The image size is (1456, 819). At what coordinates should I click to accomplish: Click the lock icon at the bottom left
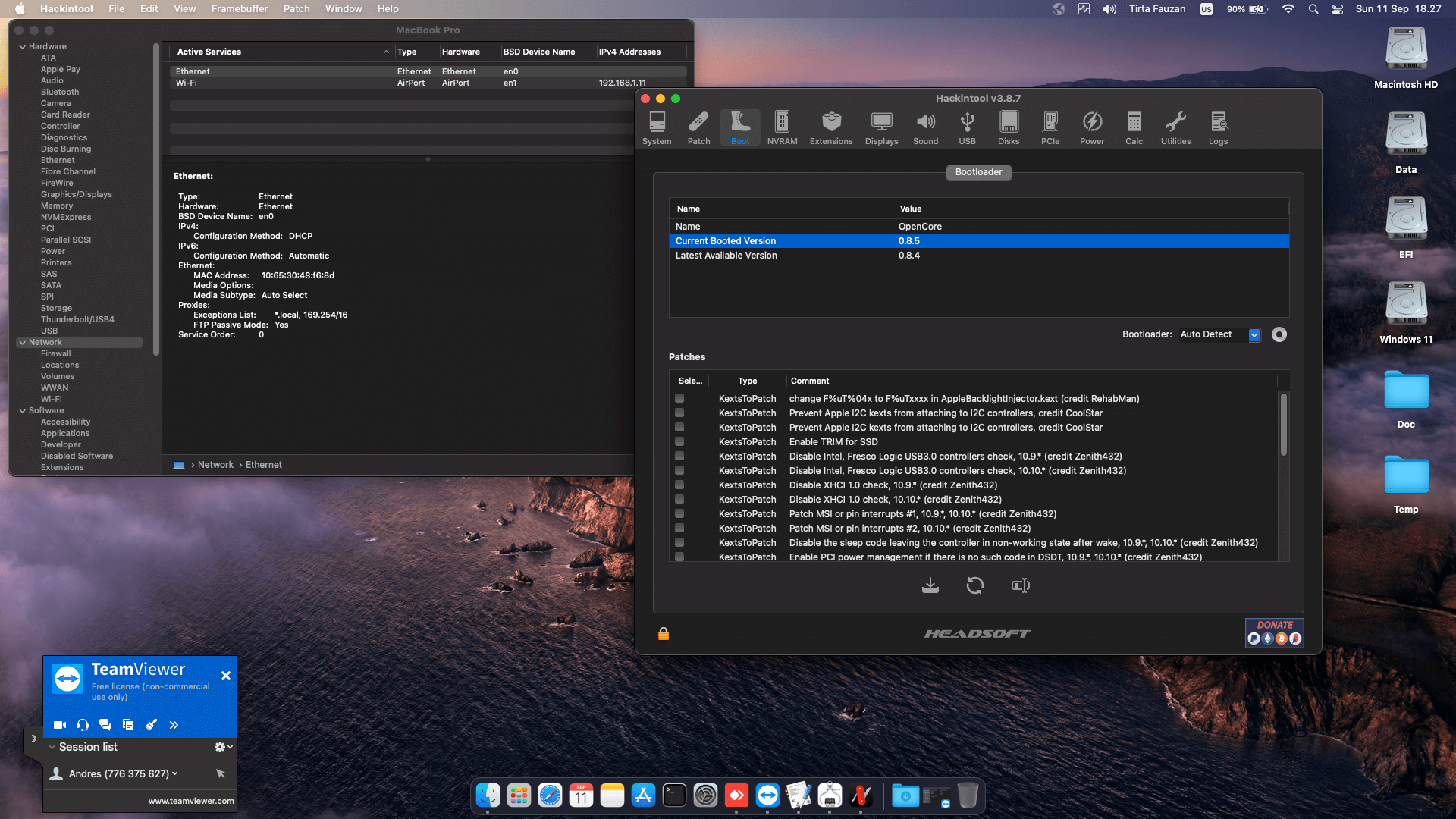pos(664,633)
